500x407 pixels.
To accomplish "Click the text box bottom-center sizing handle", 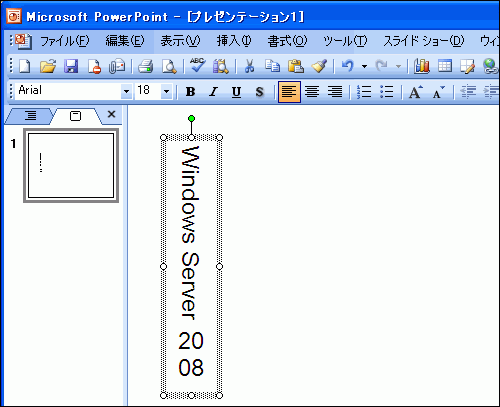I will pyautogui.click(x=191, y=395).
